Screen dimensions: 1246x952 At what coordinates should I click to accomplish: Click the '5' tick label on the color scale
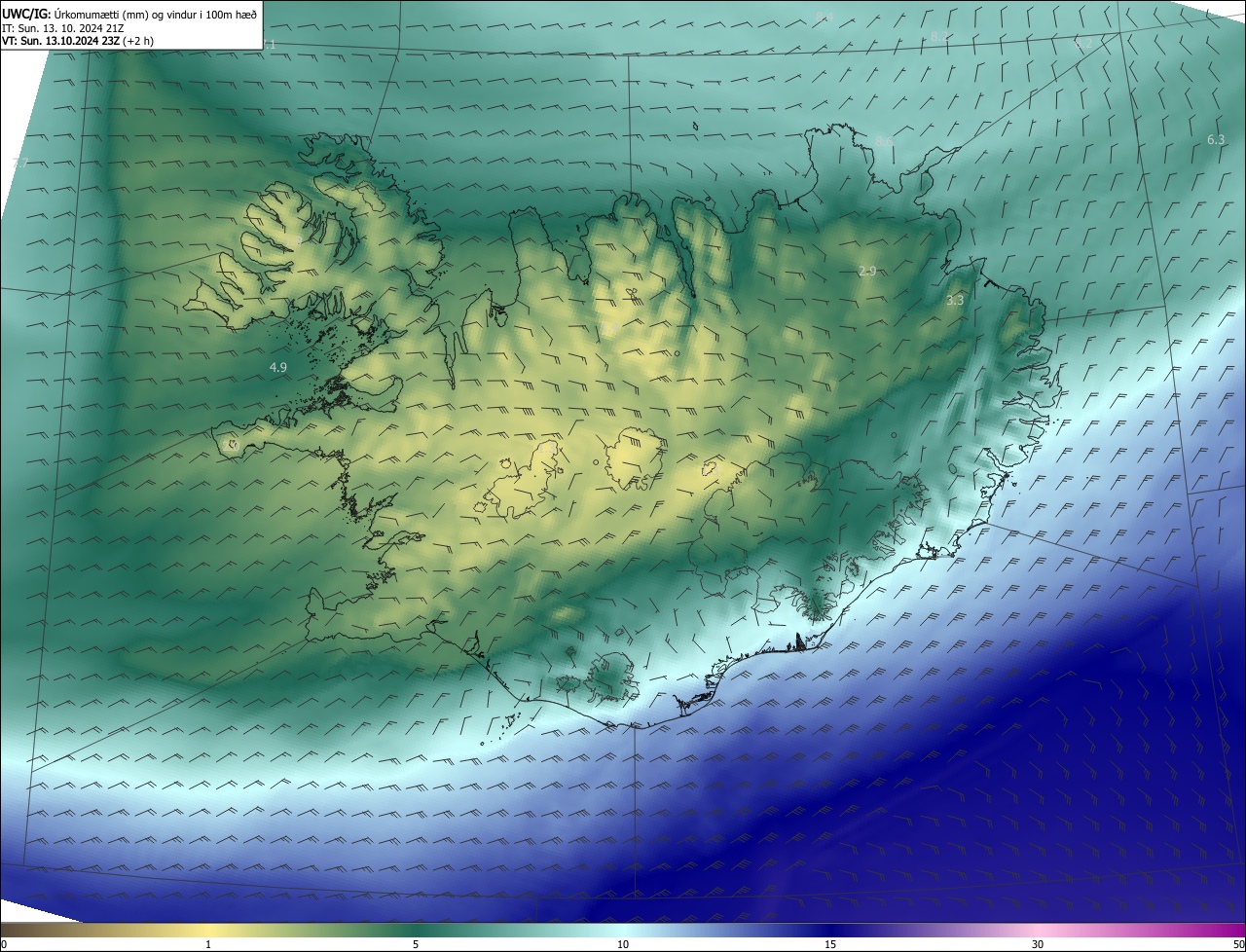pyautogui.click(x=416, y=944)
